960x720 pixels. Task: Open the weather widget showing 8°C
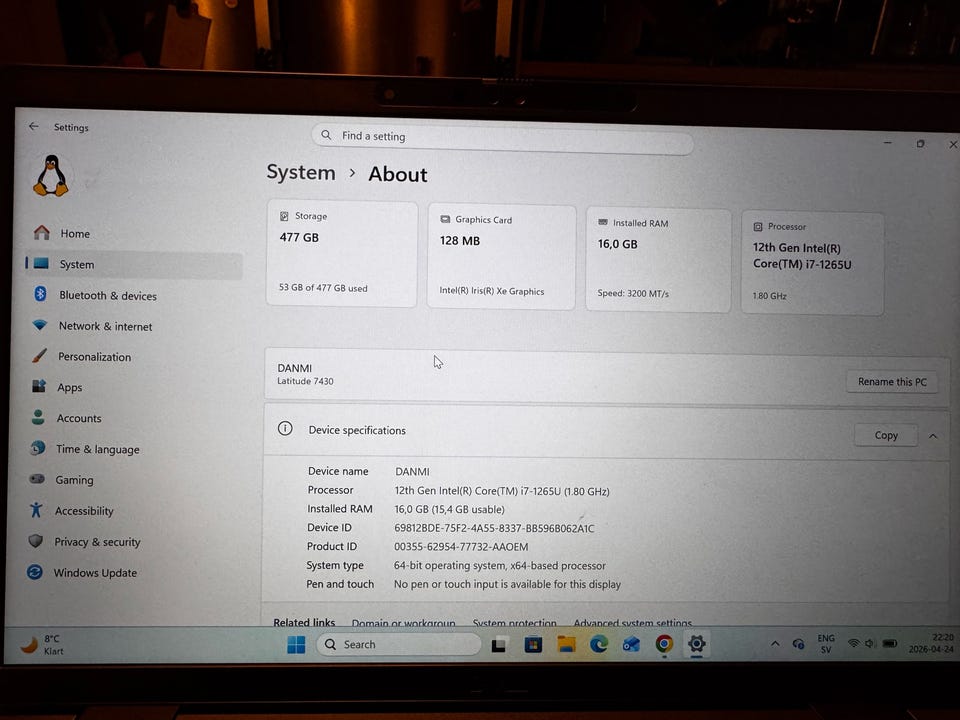coord(42,645)
